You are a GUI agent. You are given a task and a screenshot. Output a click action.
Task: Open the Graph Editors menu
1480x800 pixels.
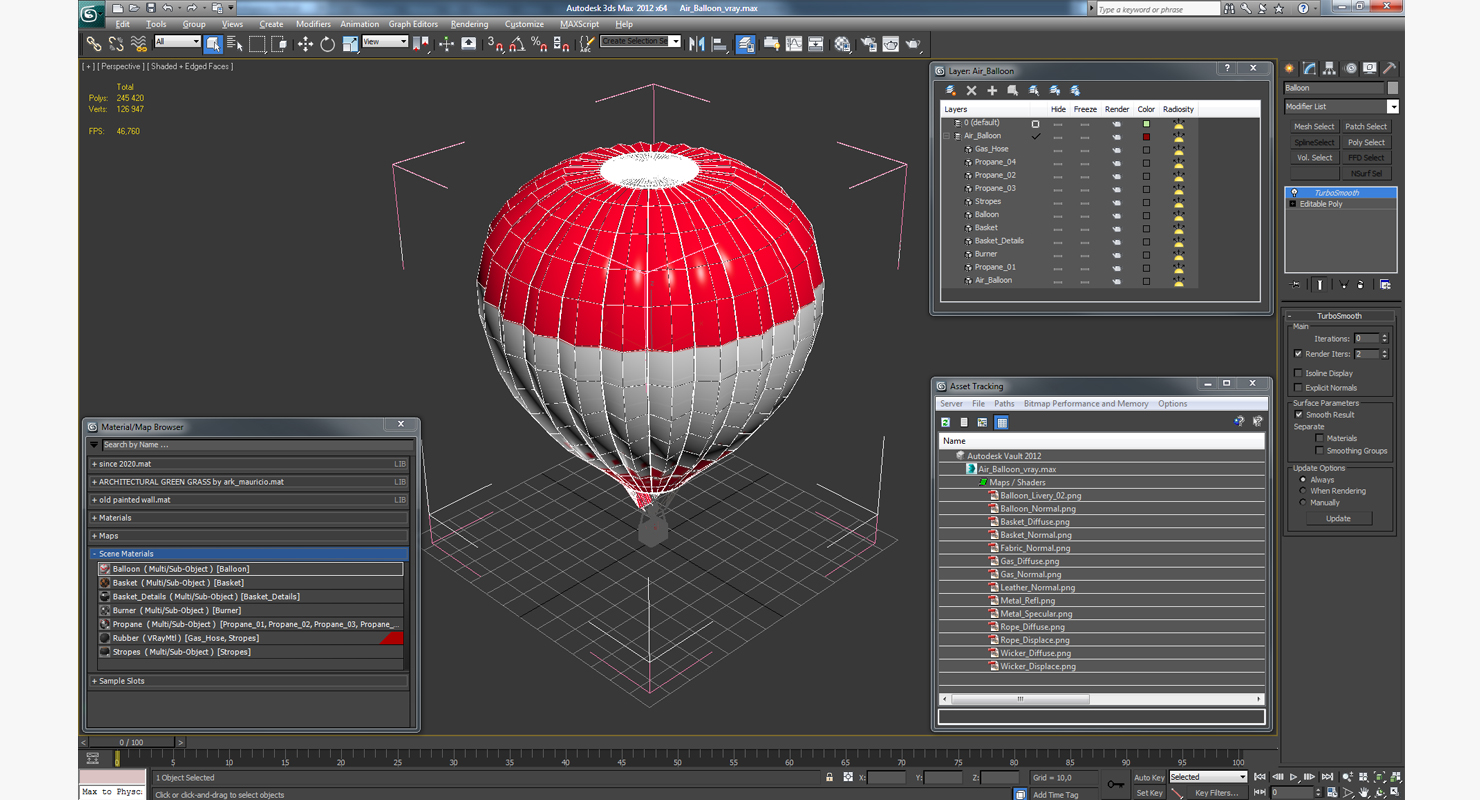click(x=413, y=24)
